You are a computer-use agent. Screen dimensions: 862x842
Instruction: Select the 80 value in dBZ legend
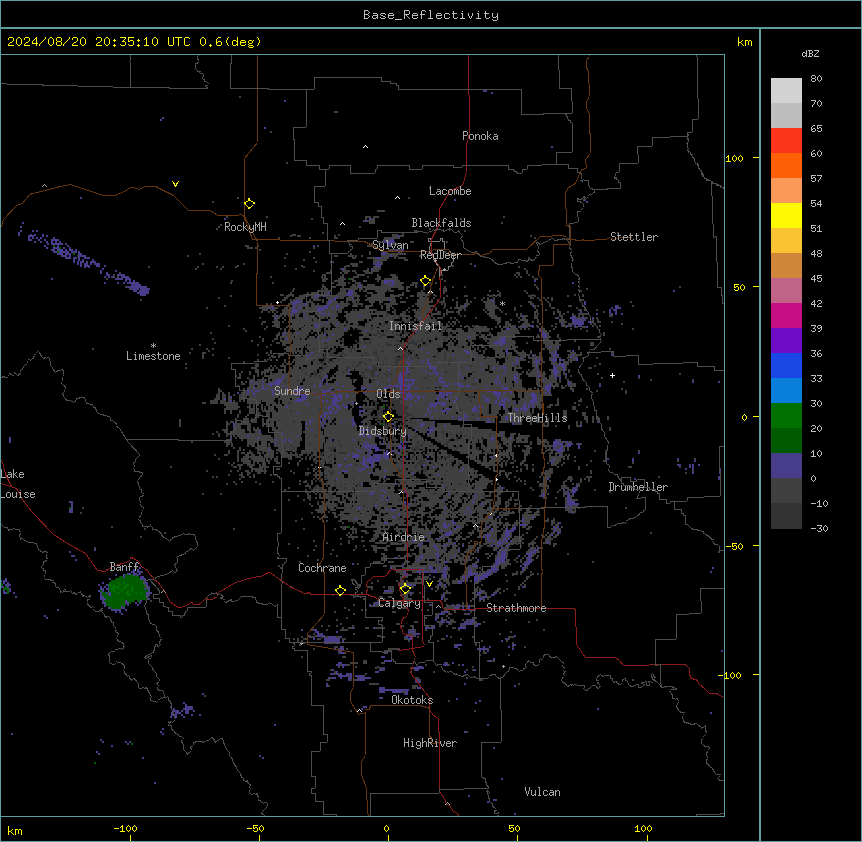[816, 79]
